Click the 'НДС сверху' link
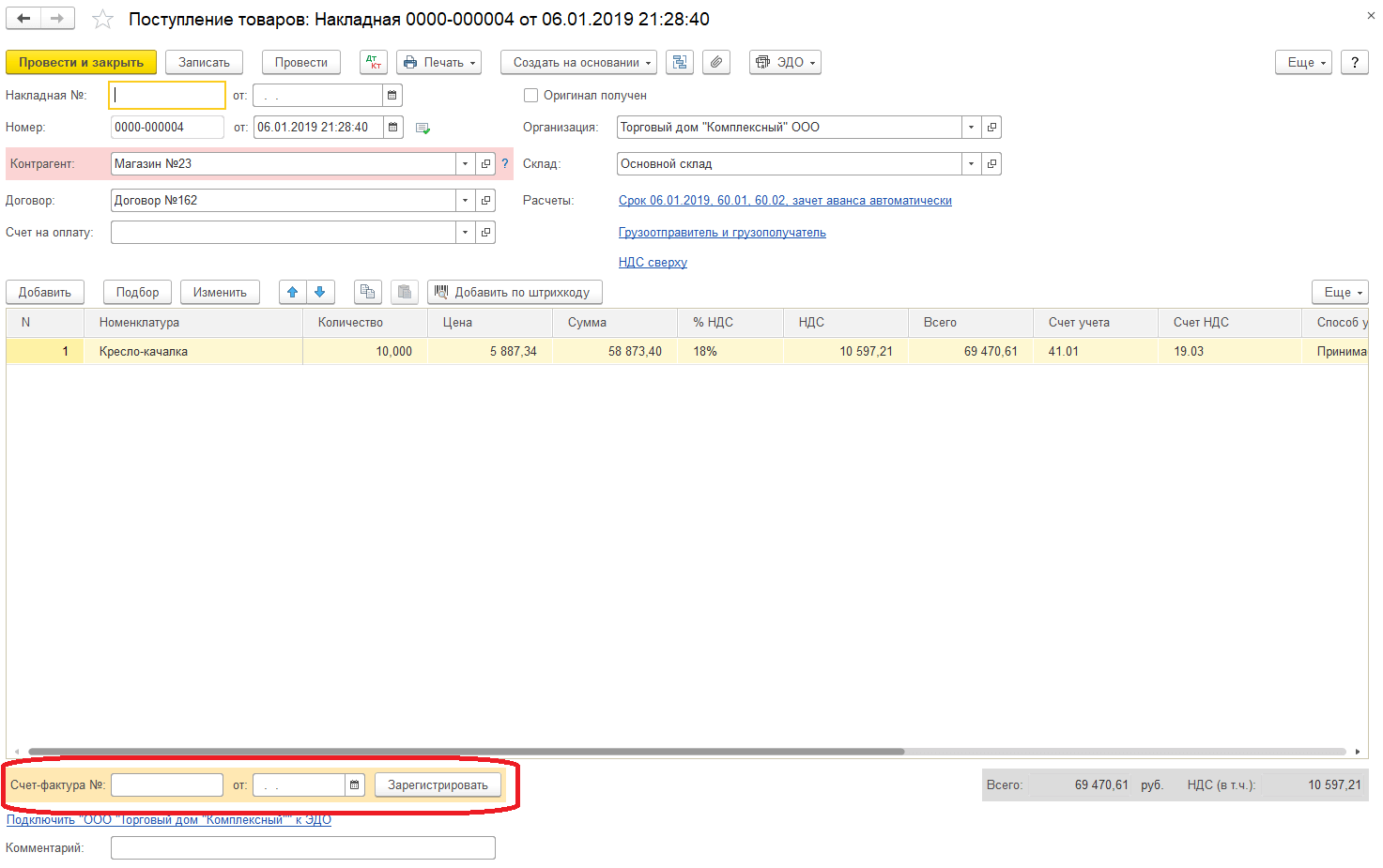This screenshot has height=868, width=1383. pos(653,263)
